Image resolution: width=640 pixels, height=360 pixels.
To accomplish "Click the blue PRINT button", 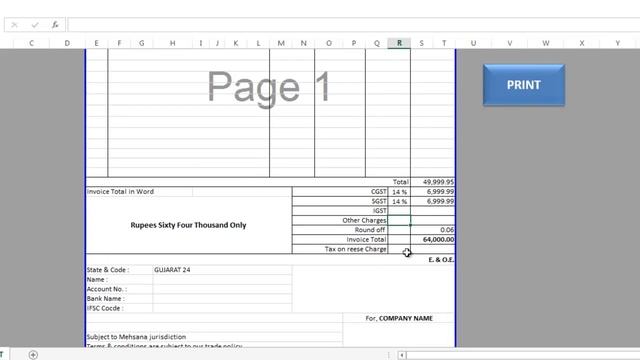I will [524, 85].
